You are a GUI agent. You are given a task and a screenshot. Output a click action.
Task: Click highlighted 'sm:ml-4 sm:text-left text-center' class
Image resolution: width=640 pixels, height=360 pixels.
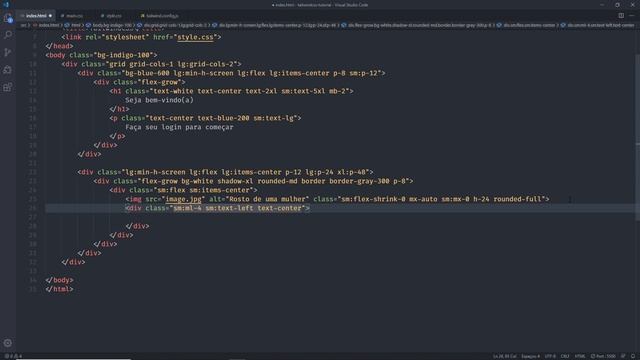[238, 208]
